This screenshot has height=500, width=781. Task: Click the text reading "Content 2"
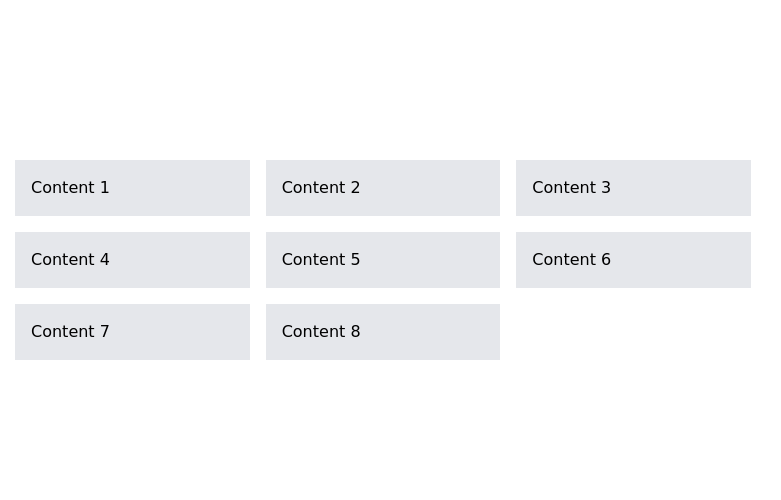point(321,188)
